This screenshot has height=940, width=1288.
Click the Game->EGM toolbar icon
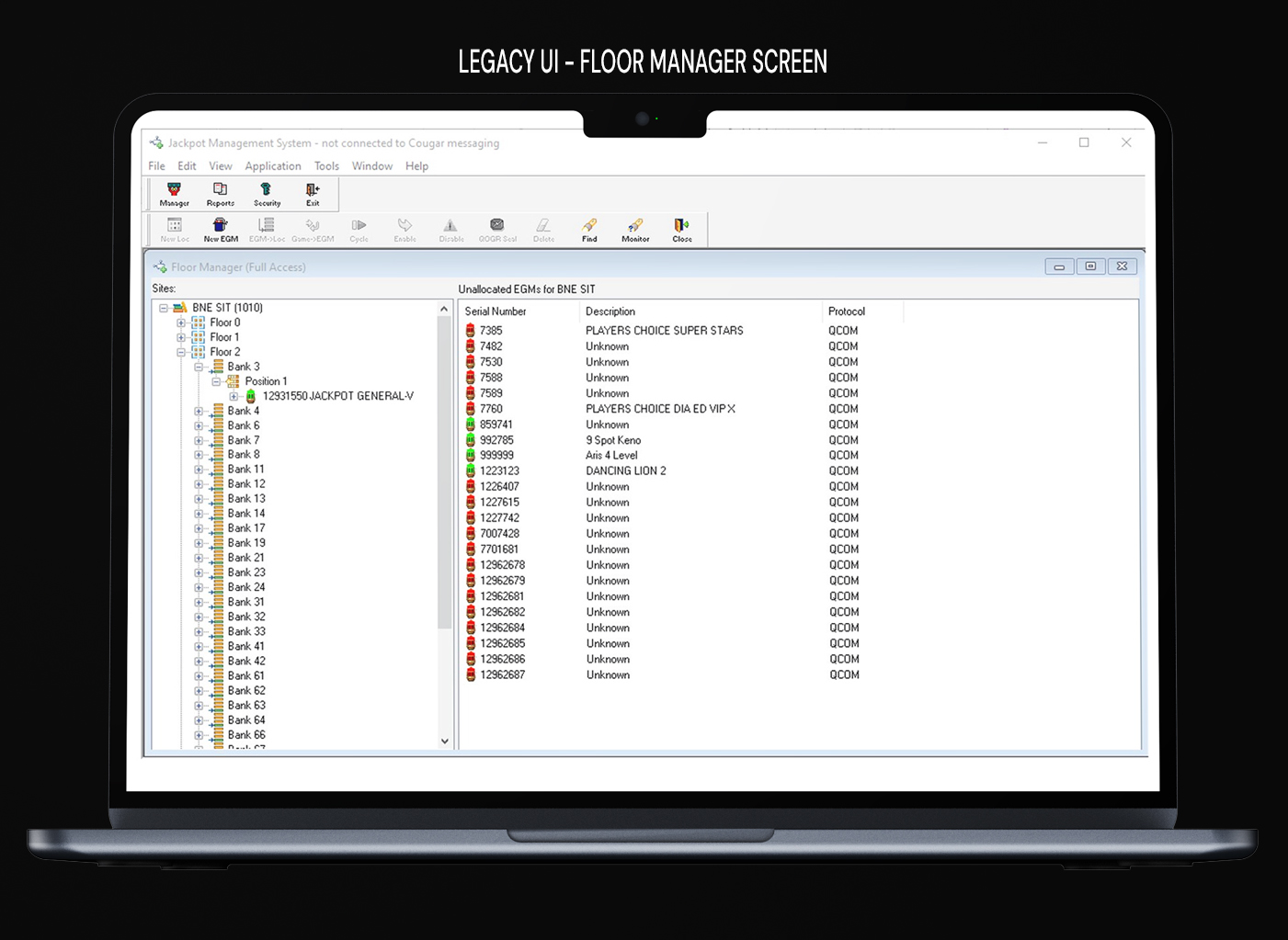[313, 230]
